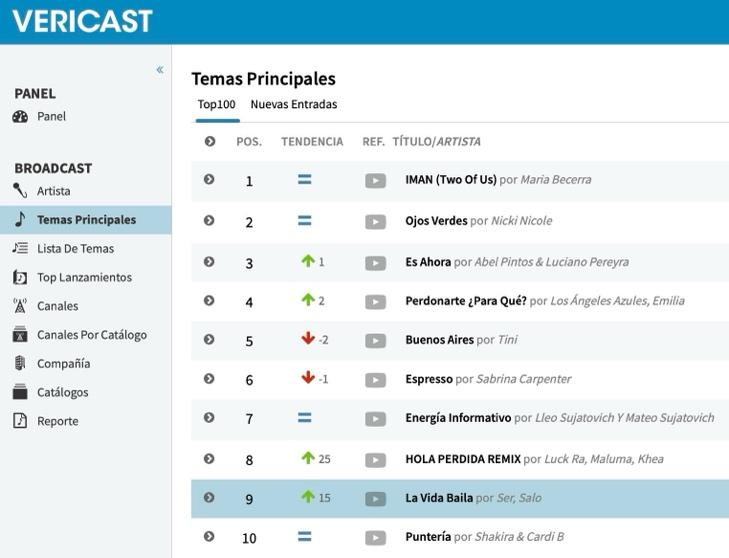Click the album icon beside Top Lanzamientos
Screen dimensions: 729x558
20,277
